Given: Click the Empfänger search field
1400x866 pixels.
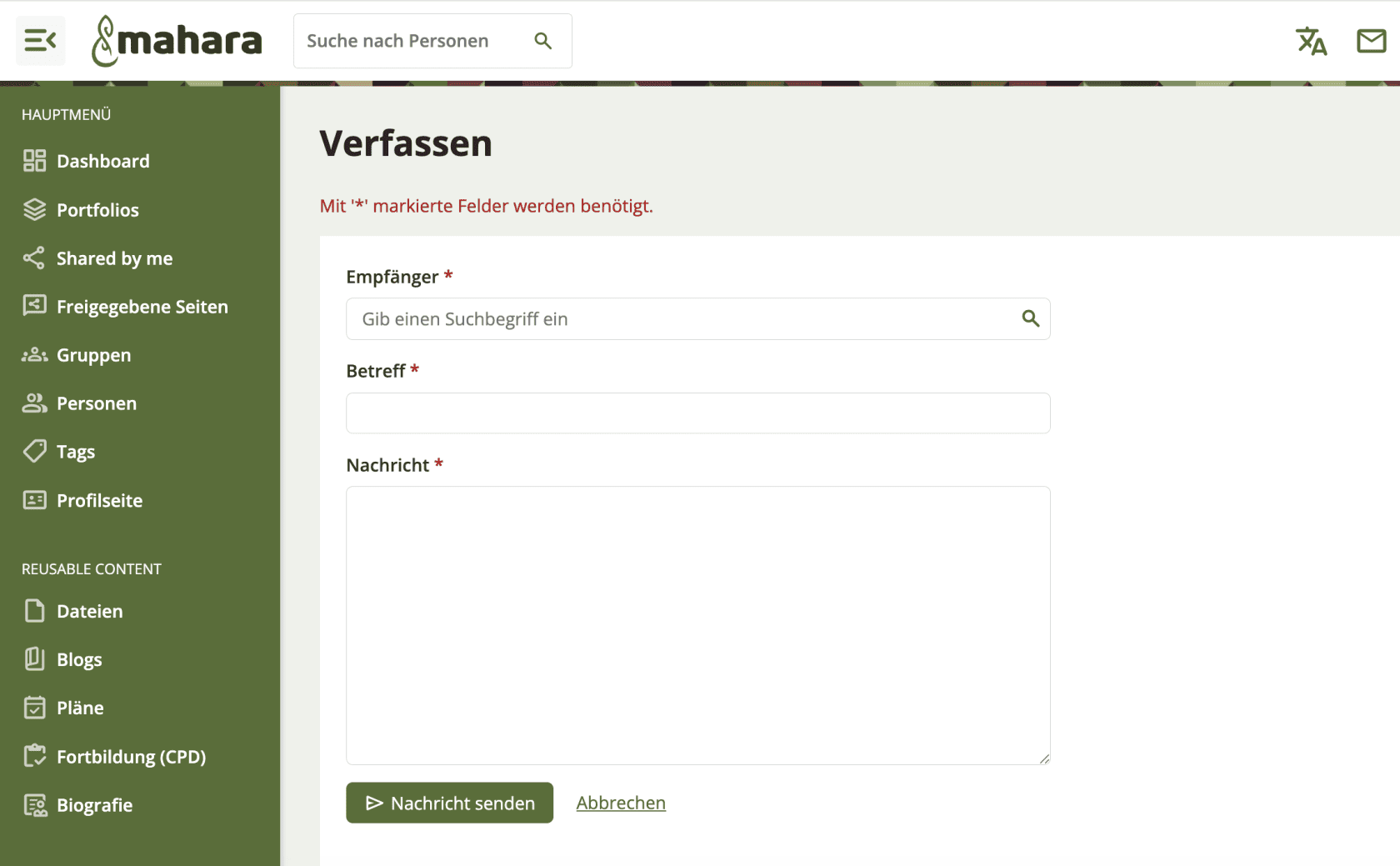Looking at the screenshot, I should 697,318.
